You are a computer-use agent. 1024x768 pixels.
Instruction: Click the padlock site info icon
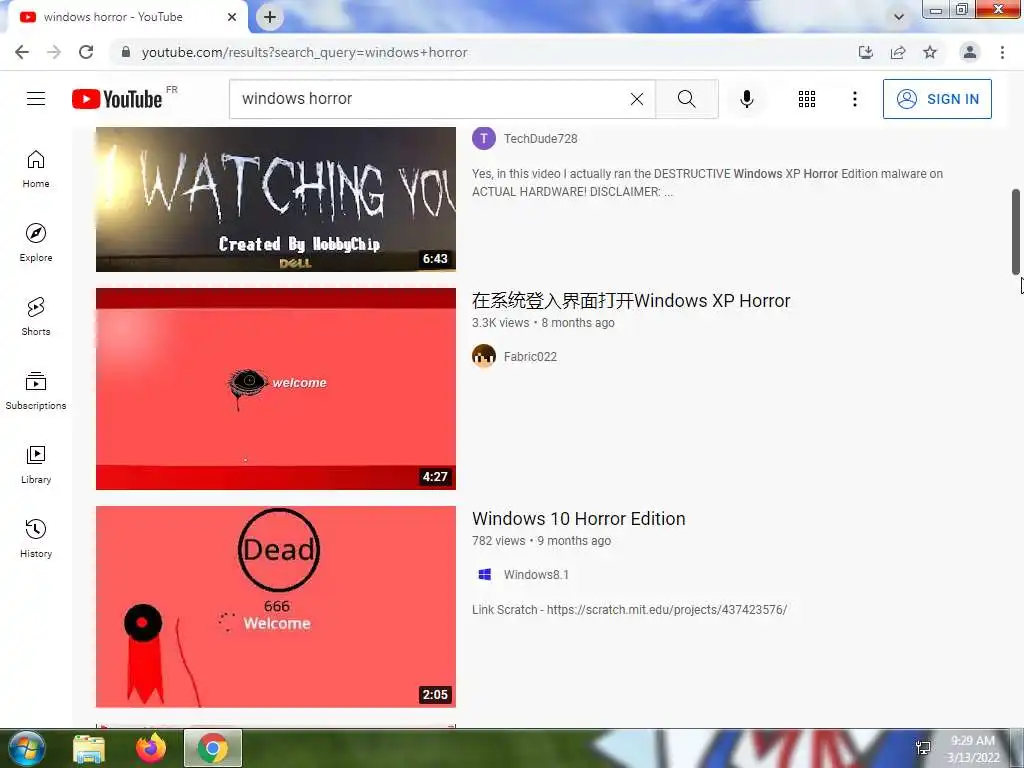126,52
